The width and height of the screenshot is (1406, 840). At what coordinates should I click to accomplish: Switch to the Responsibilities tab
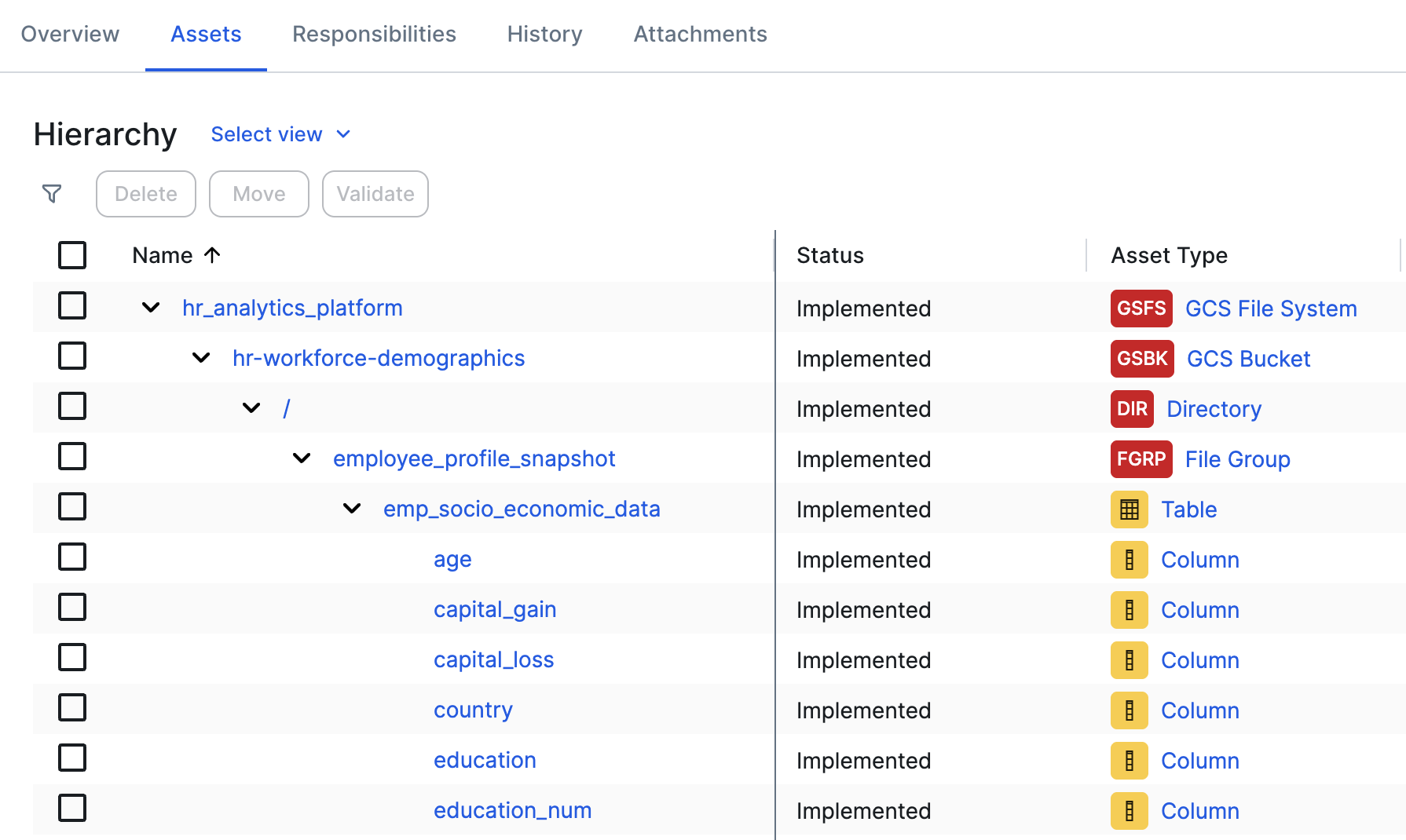tap(374, 35)
